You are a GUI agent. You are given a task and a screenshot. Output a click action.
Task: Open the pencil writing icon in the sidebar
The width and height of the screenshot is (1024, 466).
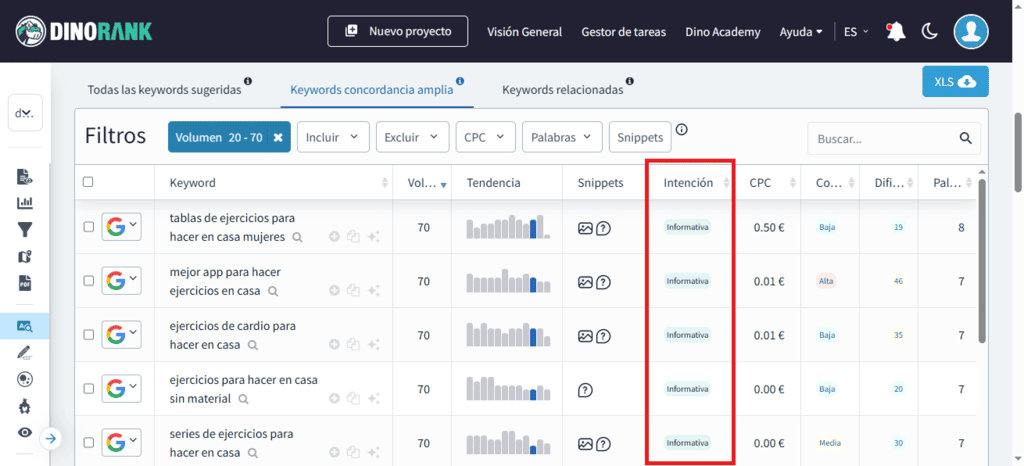click(x=25, y=353)
